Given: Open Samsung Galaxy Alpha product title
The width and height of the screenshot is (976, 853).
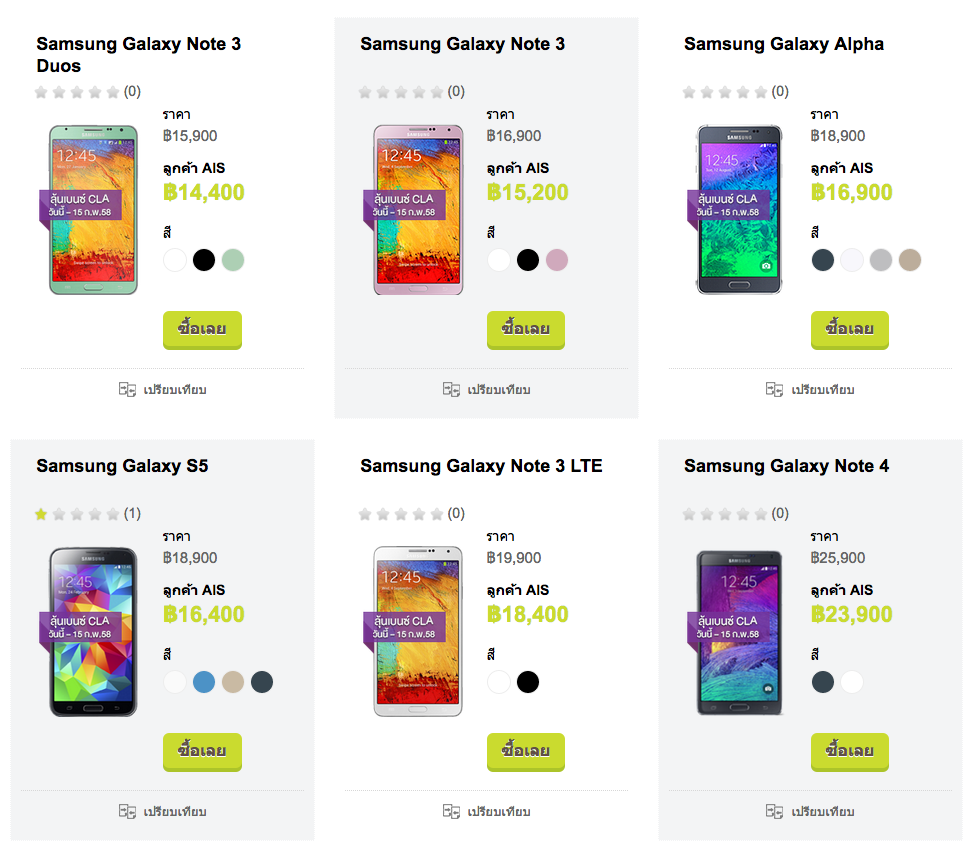Looking at the screenshot, I should tap(784, 44).
